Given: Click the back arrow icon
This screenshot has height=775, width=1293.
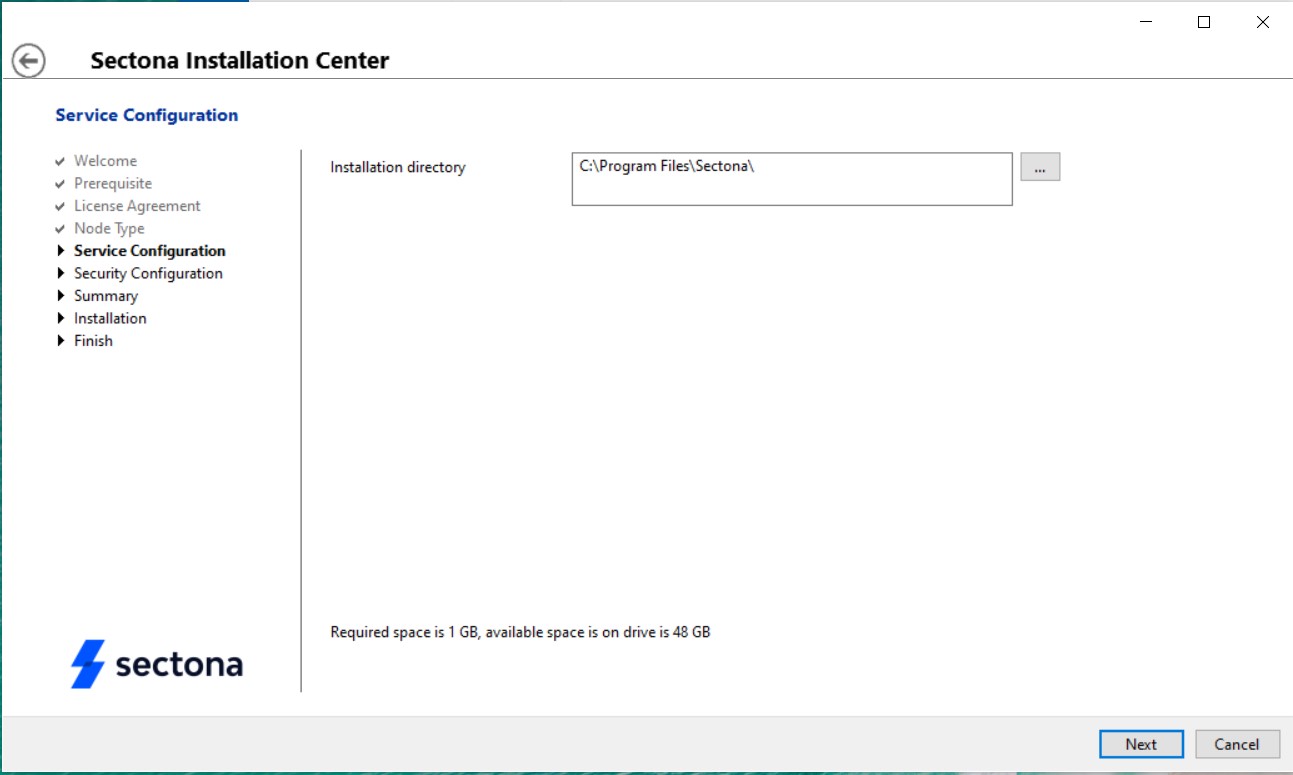Looking at the screenshot, I should pos(29,61).
